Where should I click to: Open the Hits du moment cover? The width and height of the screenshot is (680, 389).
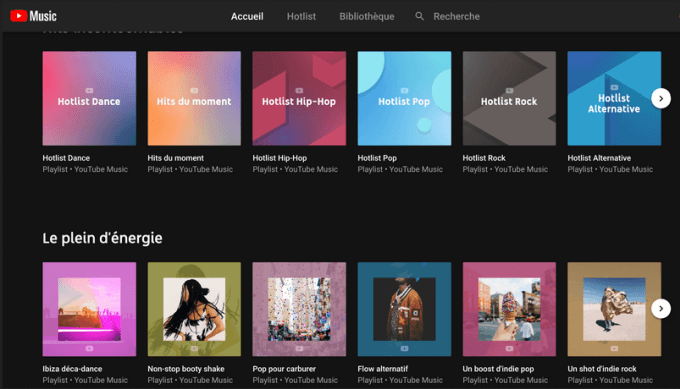(x=194, y=98)
